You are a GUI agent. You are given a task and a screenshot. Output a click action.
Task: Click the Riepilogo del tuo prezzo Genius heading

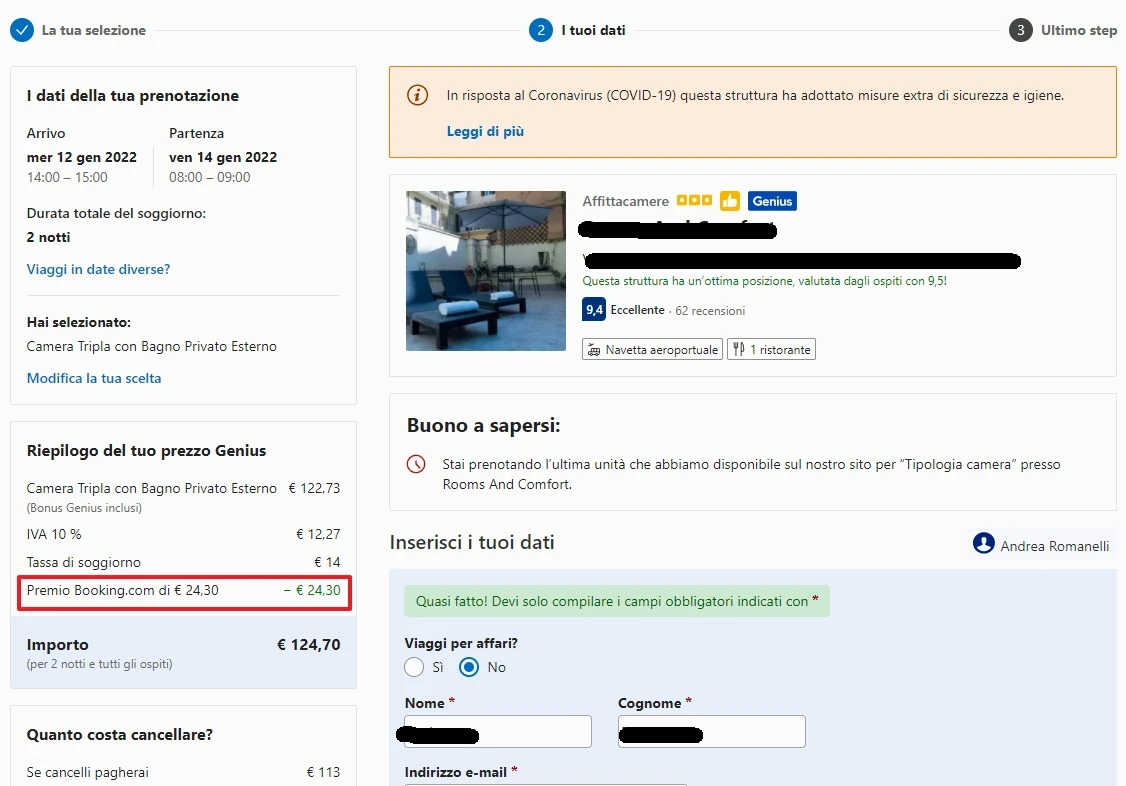point(146,451)
